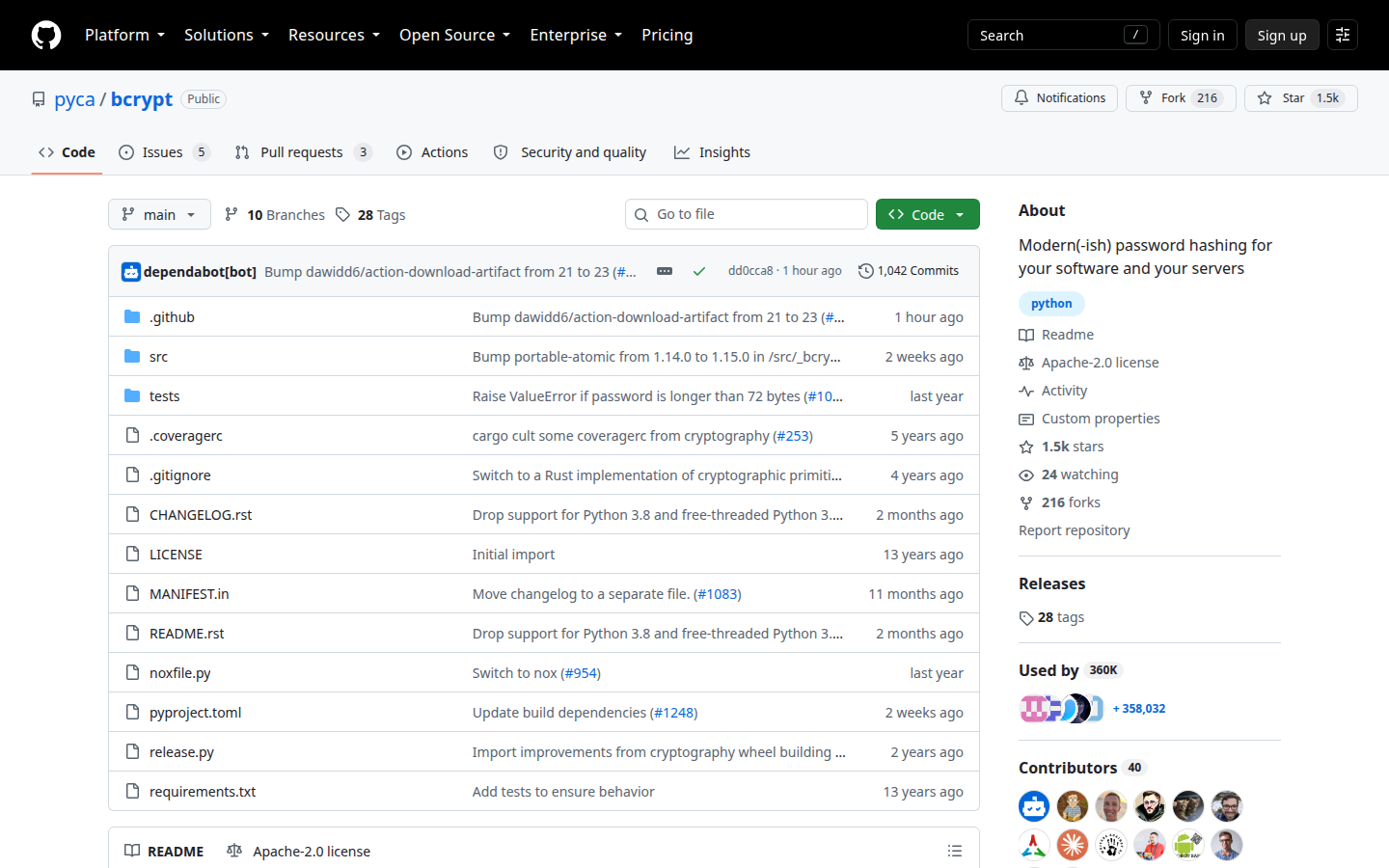The height and width of the screenshot is (868, 1389).
Task: View 1.5k stars link
Action: 1061,447
